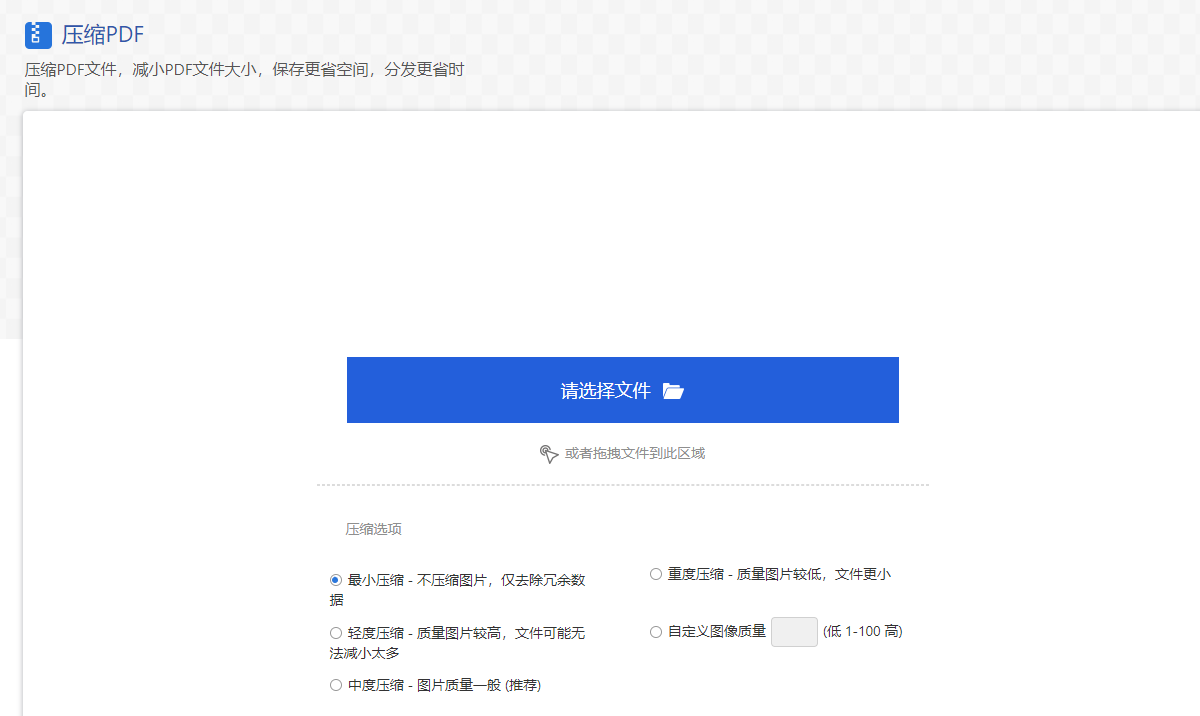
Task: Click the custom image quality input box
Action: click(x=794, y=631)
